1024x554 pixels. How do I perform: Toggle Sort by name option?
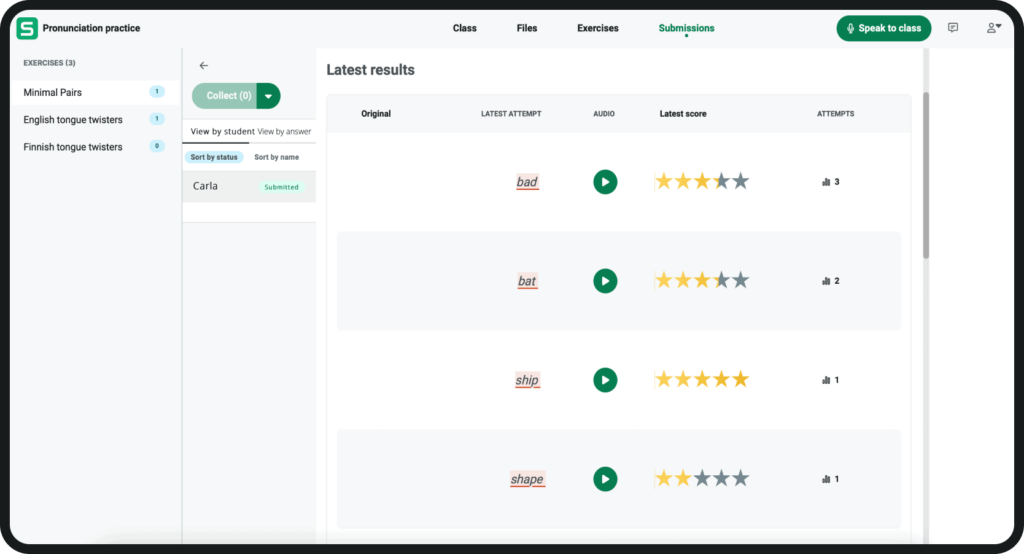[277, 157]
